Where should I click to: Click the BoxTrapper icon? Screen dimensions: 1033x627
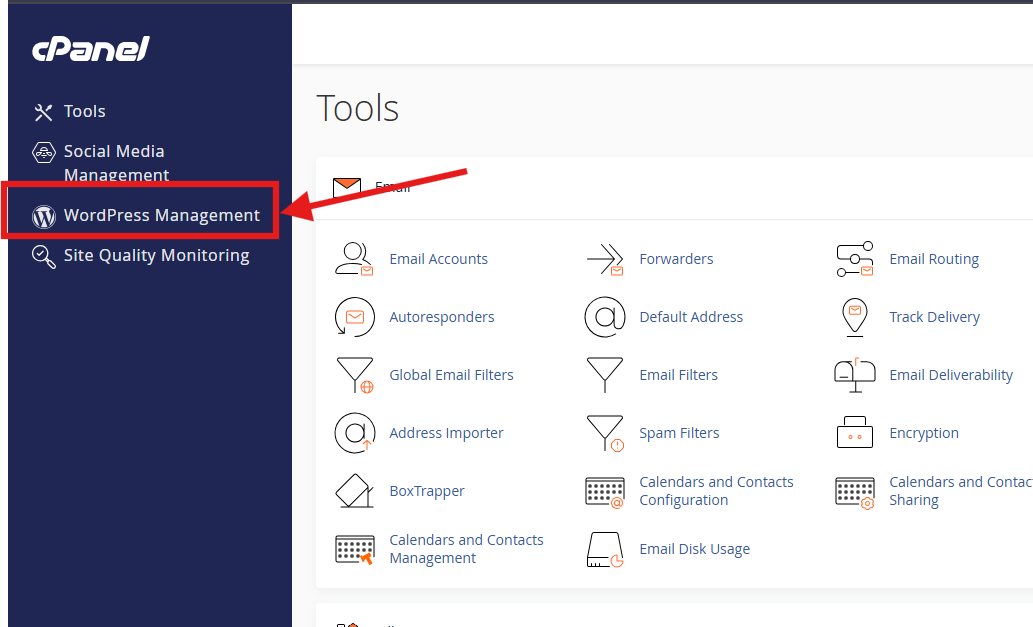(x=354, y=491)
